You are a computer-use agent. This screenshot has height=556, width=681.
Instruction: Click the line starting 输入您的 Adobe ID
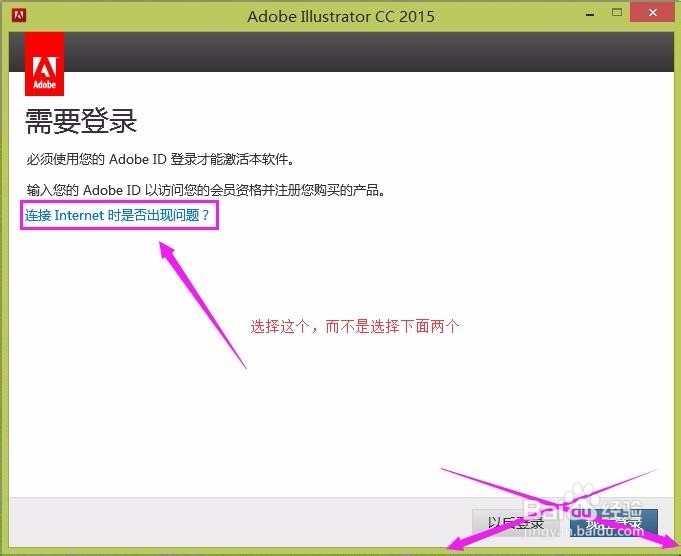205,190
